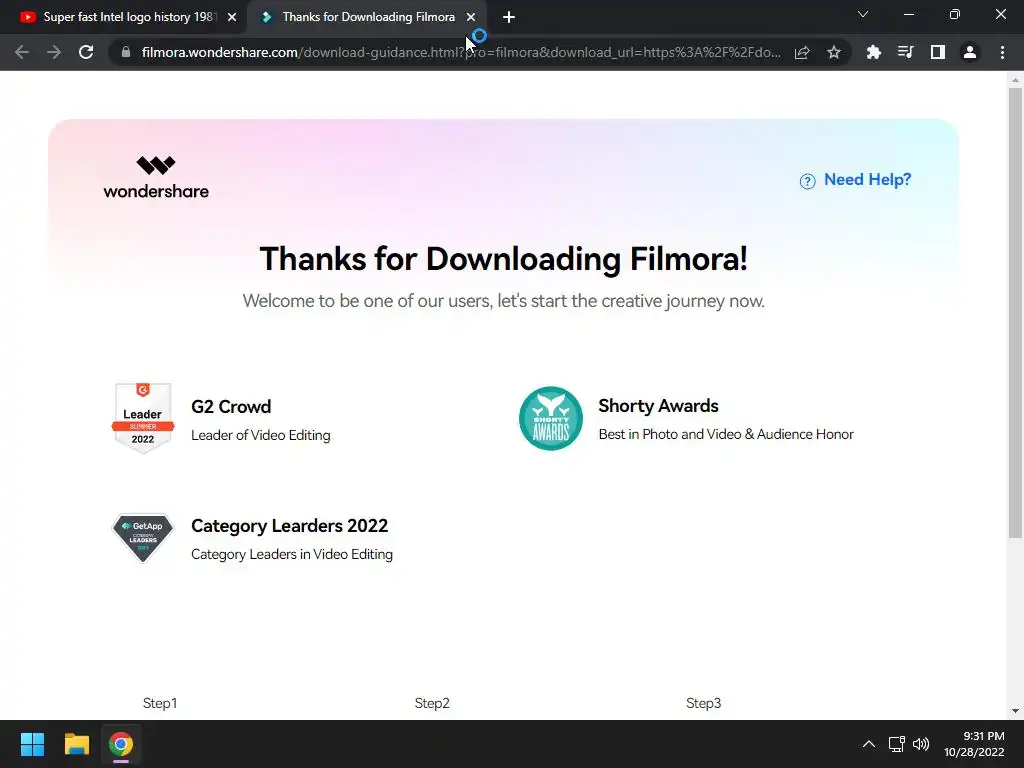Click the Shorty Awards heading
The width and height of the screenshot is (1024, 768).
(658, 406)
